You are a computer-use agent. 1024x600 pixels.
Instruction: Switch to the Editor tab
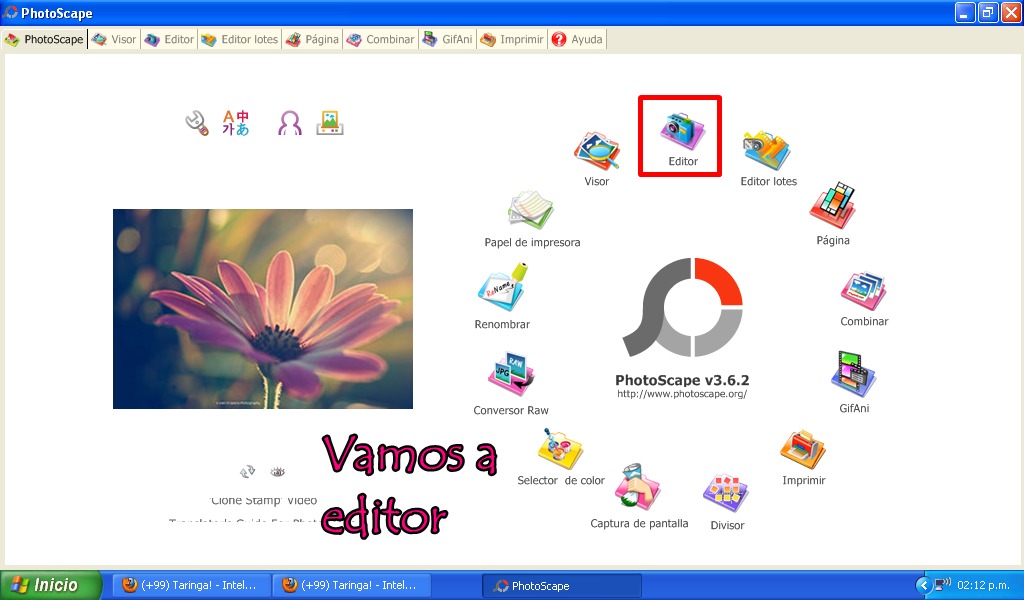point(170,39)
